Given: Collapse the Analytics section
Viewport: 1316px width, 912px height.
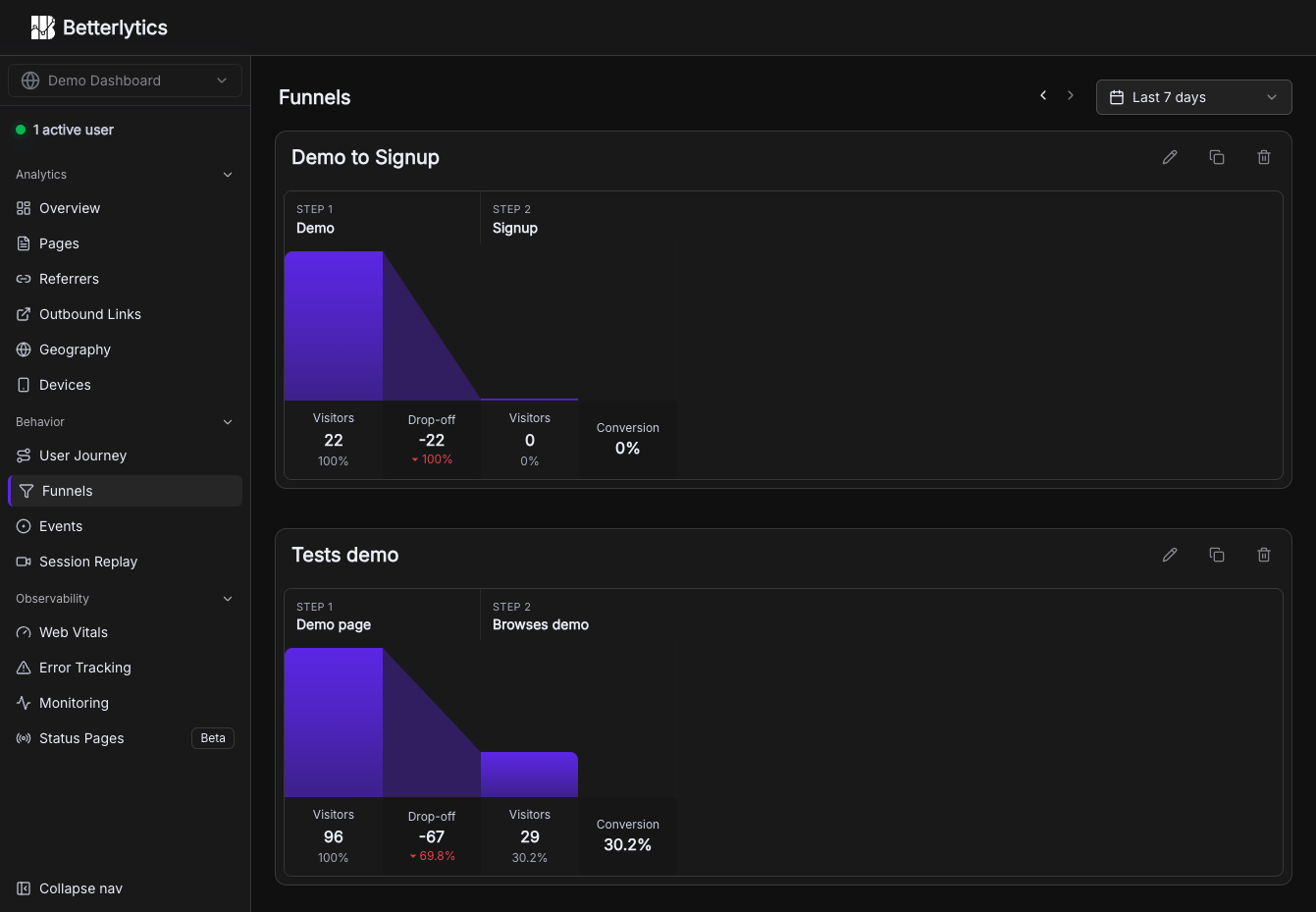Looking at the screenshot, I should 125,175.
